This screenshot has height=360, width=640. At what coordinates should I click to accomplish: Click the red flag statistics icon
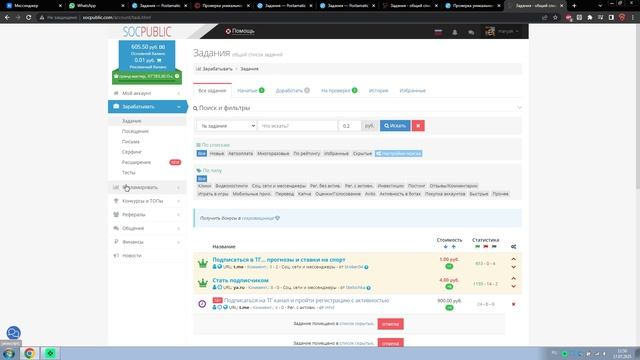click(486, 247)
